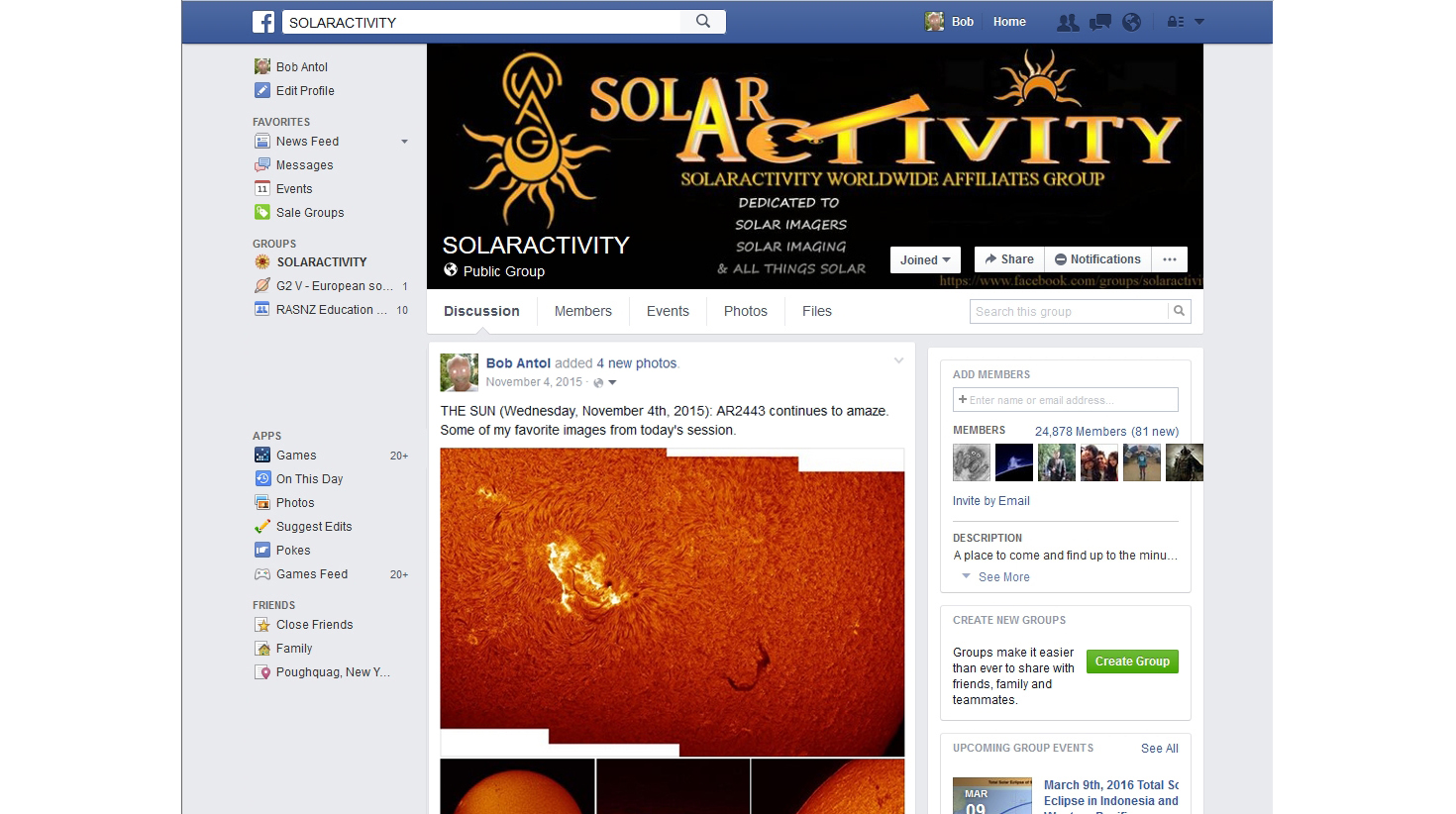Click the Notifications button on group cover
This screenshot has height=814, width=1456.
tap(1097, 259)
